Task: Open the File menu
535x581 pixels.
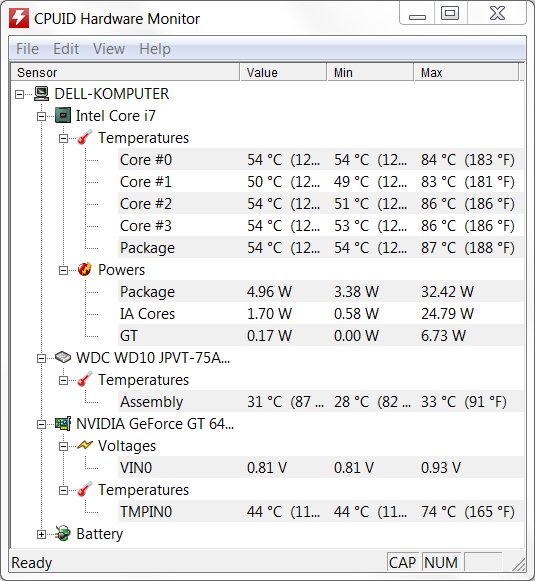Action: (x=27, y=49)
